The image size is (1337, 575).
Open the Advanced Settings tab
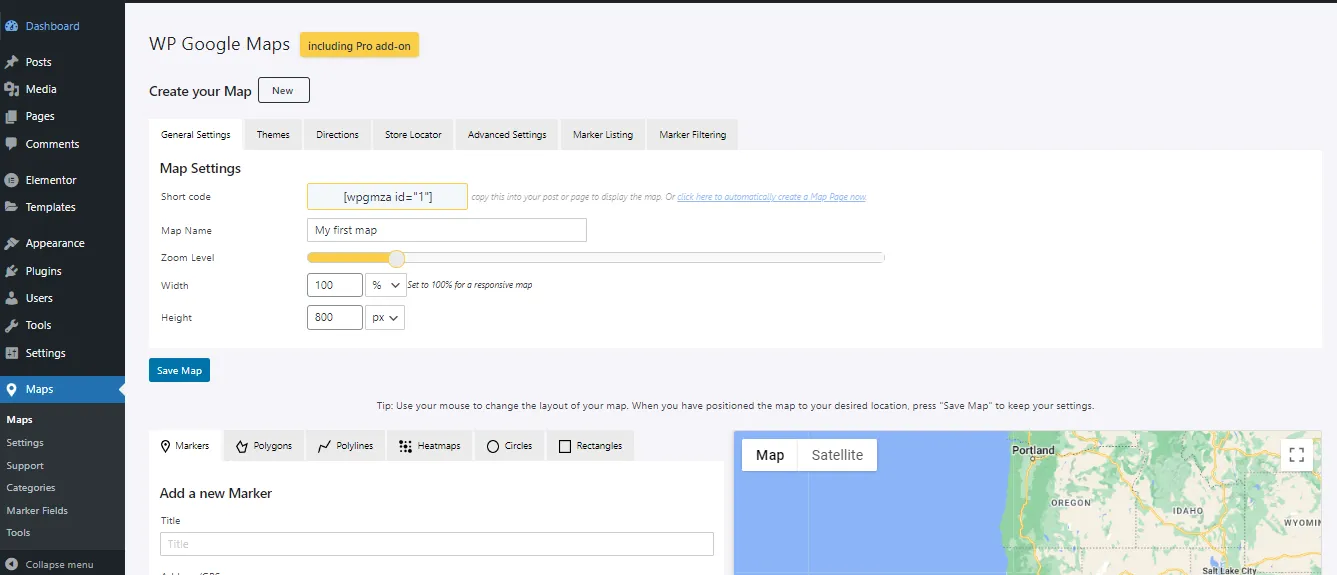[x=507, y=135]
